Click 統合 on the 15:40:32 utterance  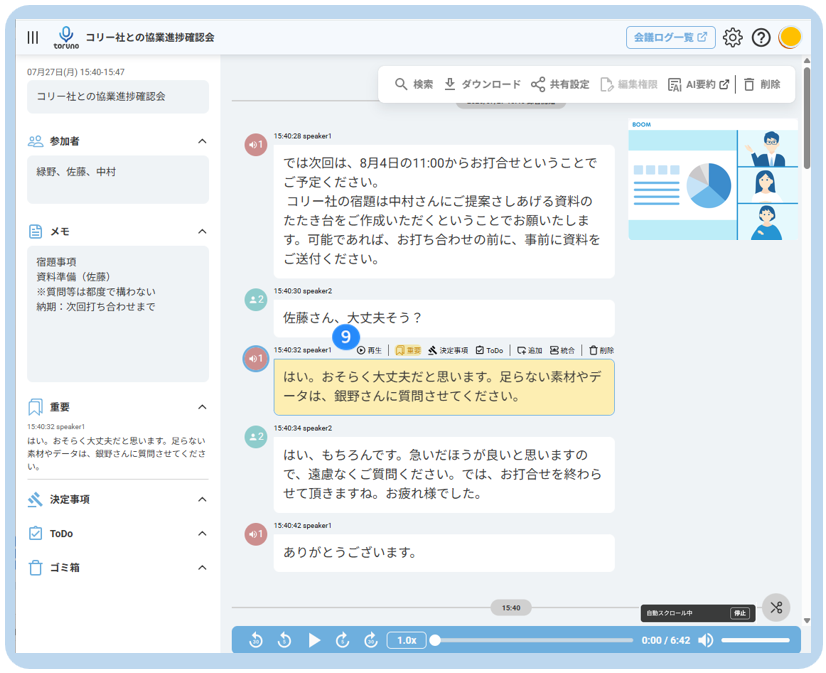point(562,350)
